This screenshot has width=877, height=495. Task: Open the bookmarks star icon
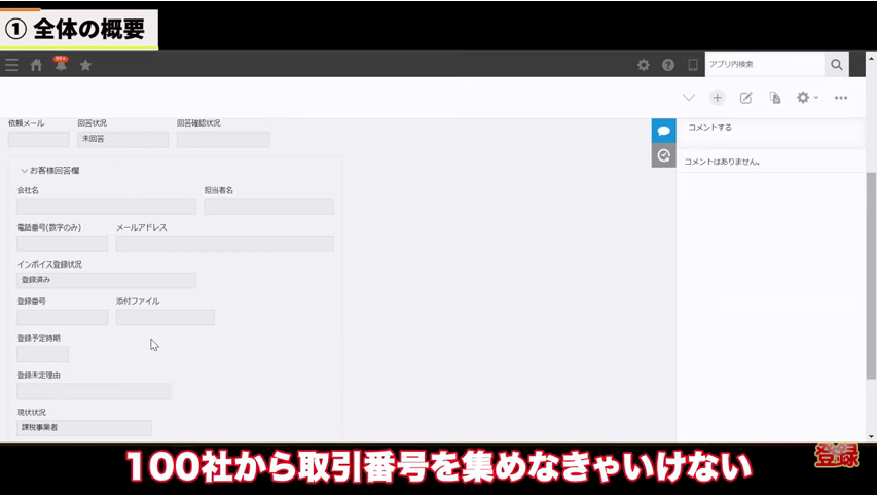[85, 65]
